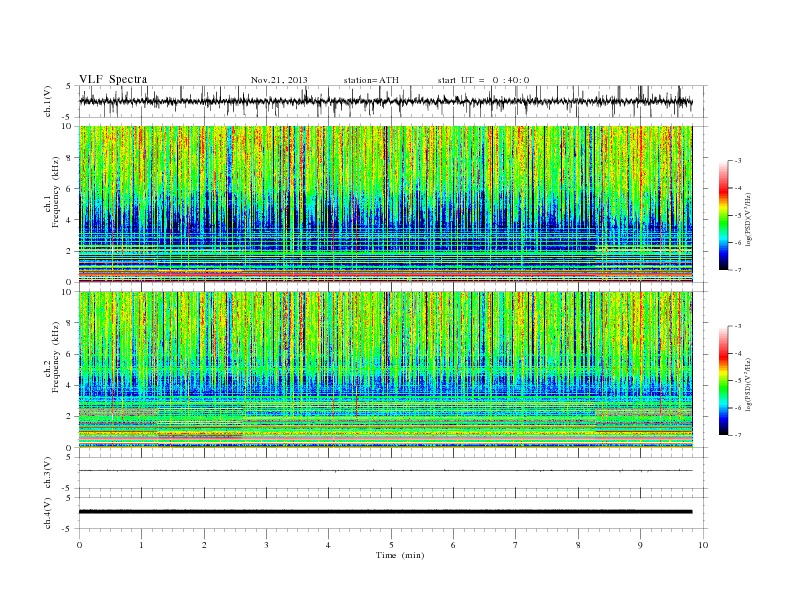Click the "station=ATH" header label
The height and width of the screenshot is (612, 792).
(x=371, y=80)
